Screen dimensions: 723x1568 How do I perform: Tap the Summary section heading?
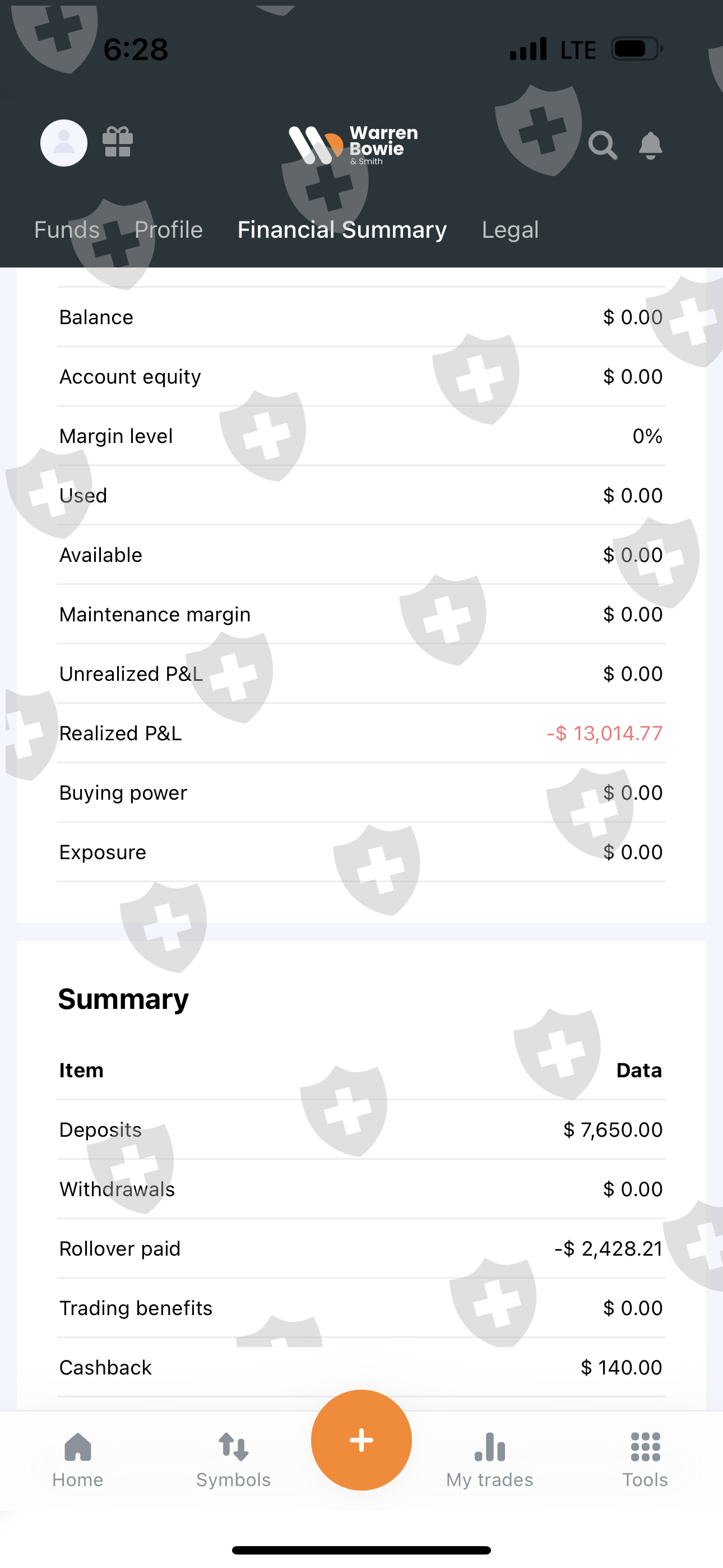[x=123, y=999]
